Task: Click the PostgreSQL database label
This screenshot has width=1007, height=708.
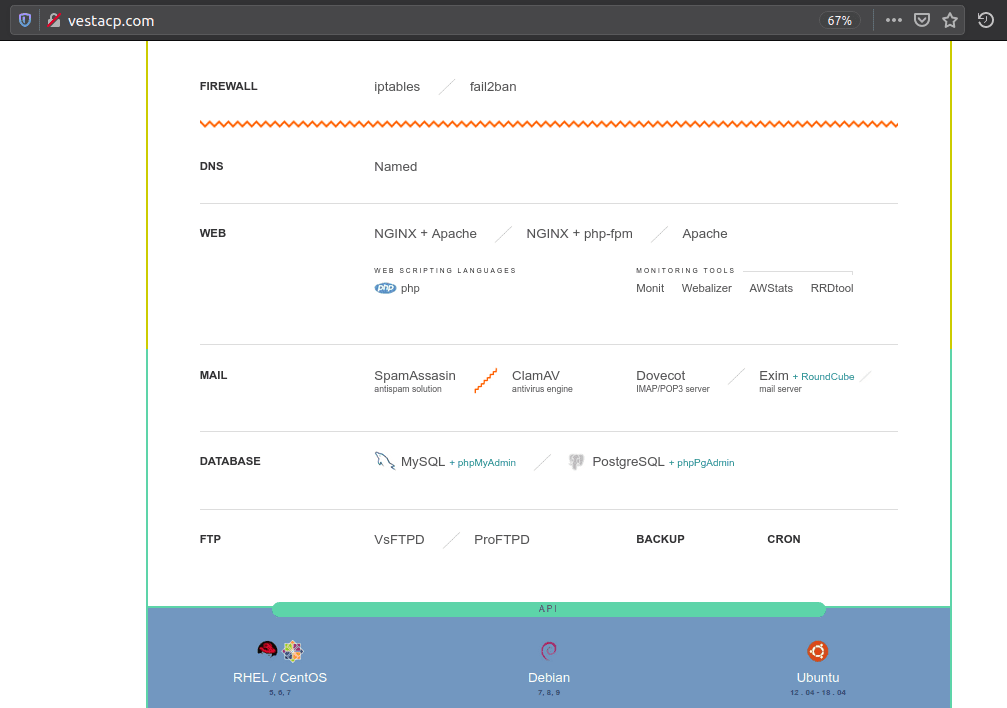Action: pyautogui.click(x=628, y=462)
